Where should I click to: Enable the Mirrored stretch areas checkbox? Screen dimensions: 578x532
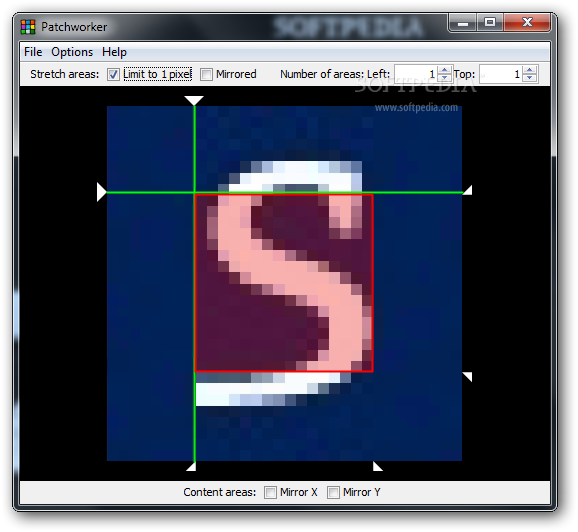pyautogui.click(x=206, y=74)
